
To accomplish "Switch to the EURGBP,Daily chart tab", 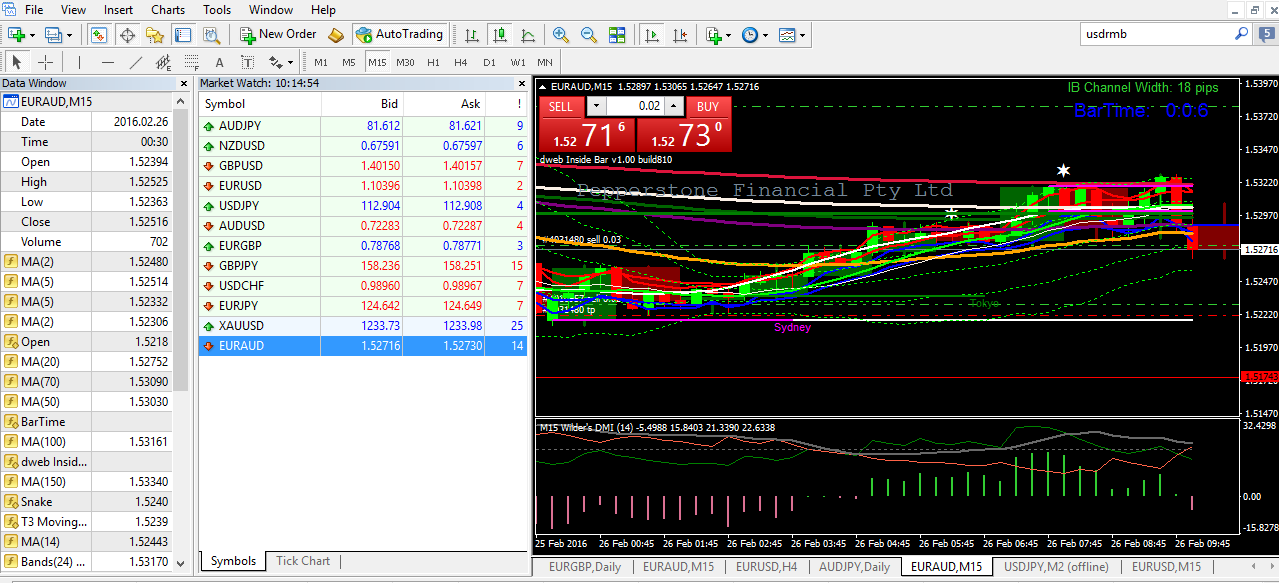I will point(586,567).
